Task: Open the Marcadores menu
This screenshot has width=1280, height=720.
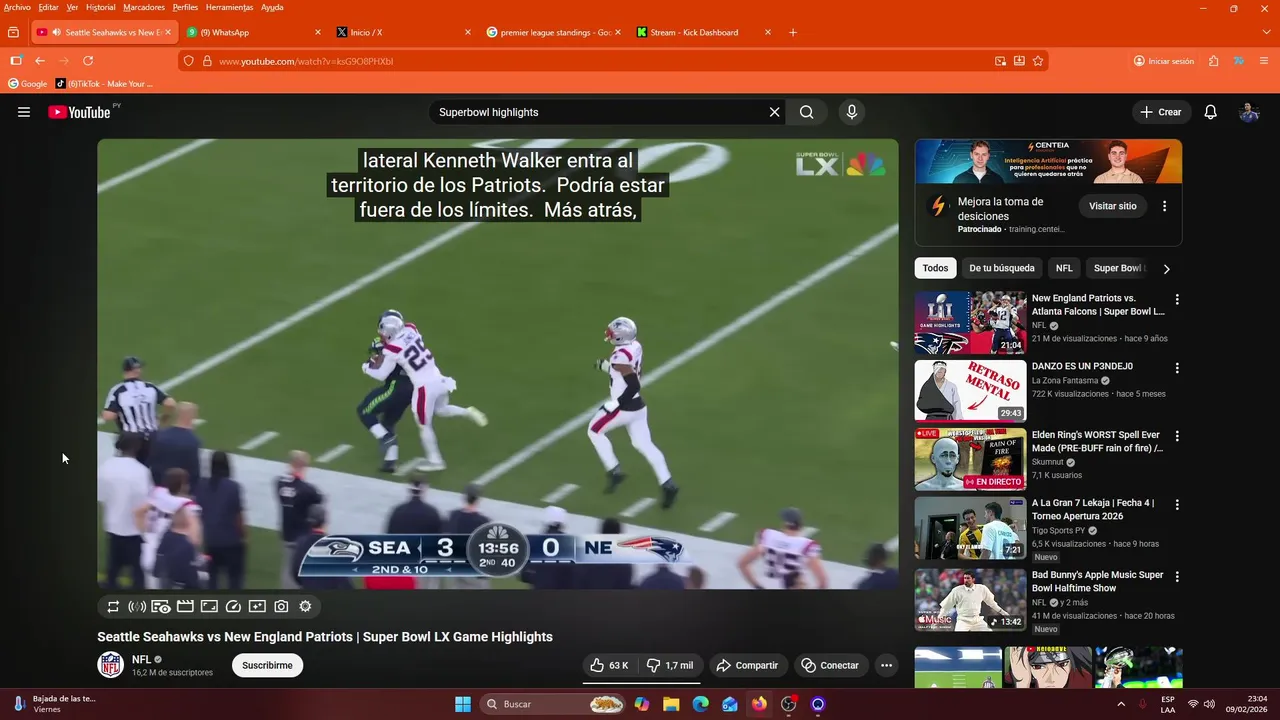Action: (x=144, y=7)
